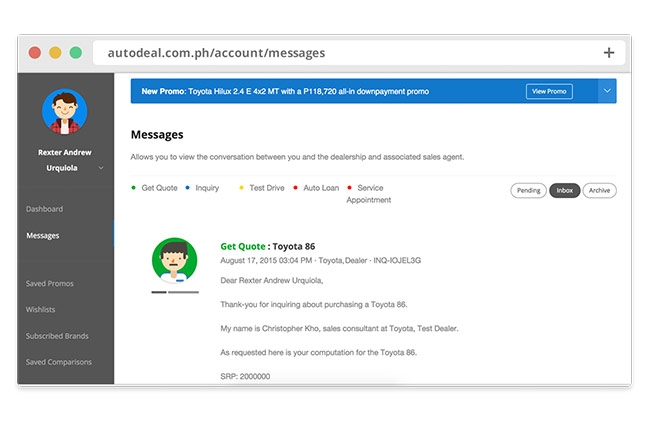Click the Inquiry legend label
The width and height of the screenshot is (650, 430).
coord(207,188)
